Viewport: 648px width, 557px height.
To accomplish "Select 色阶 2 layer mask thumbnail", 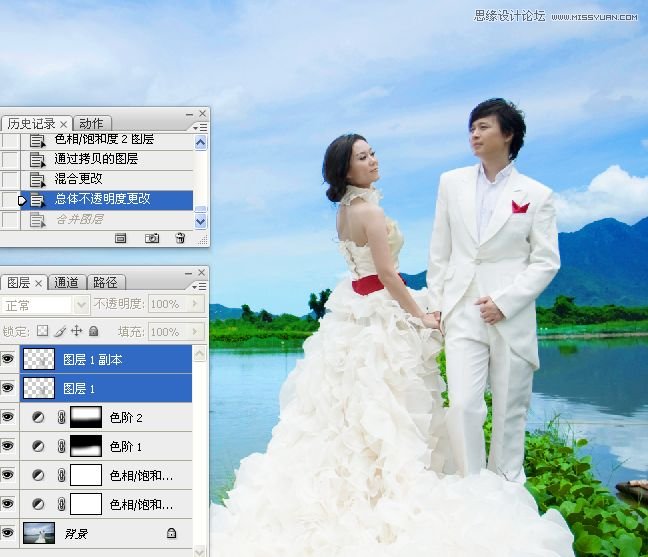I will (86, 417).
